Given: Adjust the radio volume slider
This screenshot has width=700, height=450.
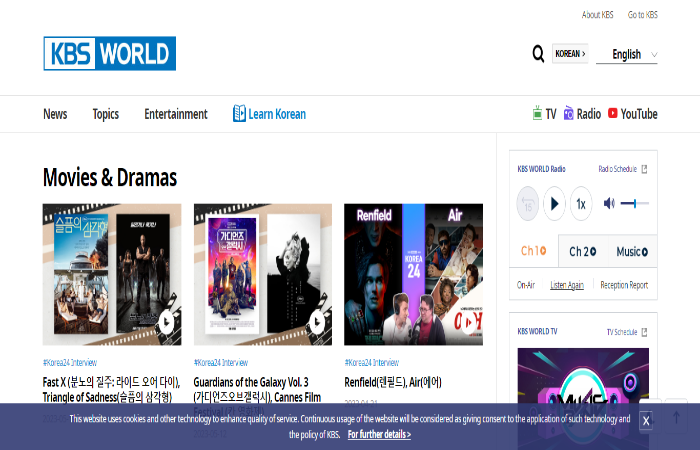Looking at the screenshot, I should (635, 204).
